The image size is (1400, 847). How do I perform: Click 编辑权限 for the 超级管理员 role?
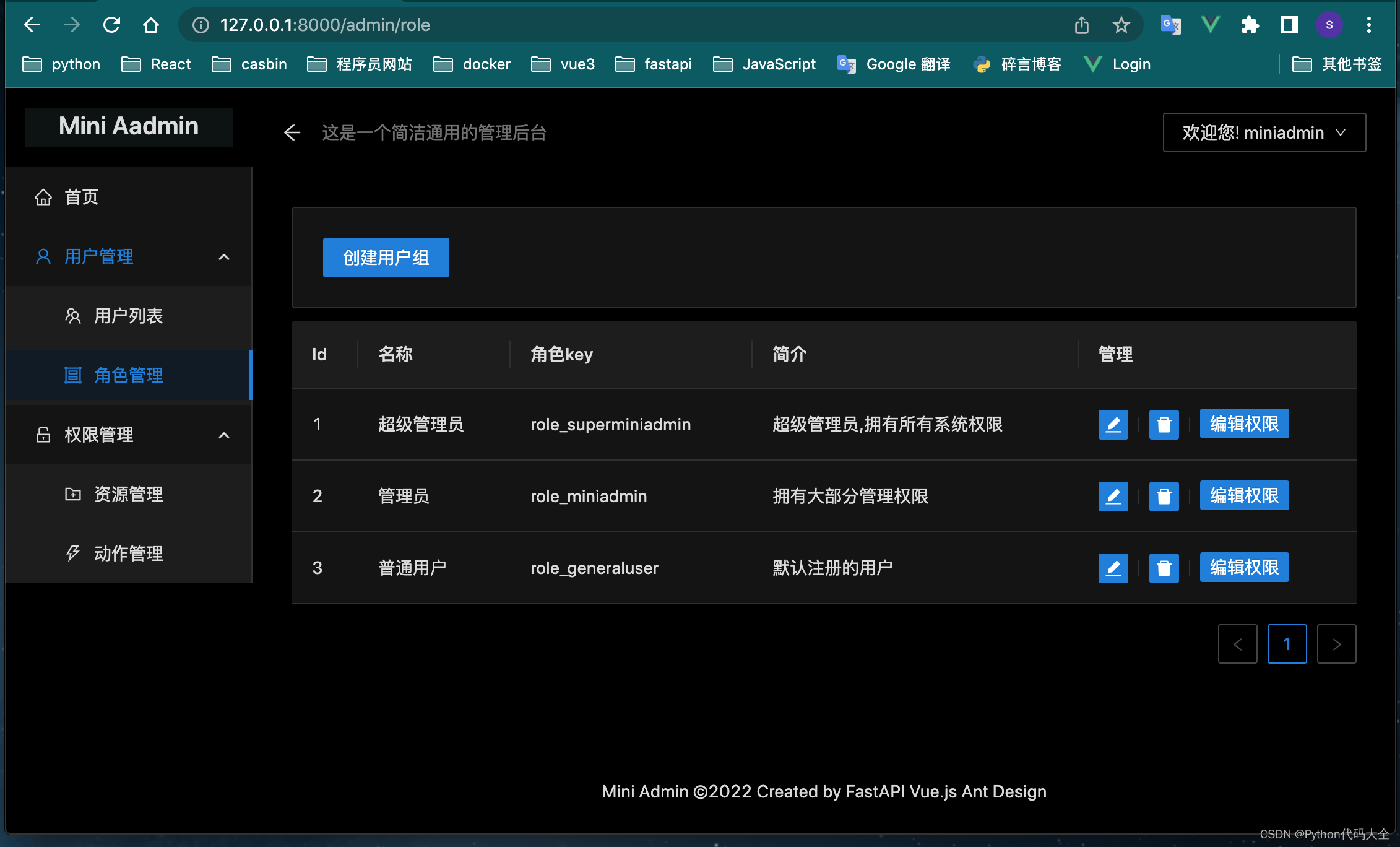(x=1243, y=423)
